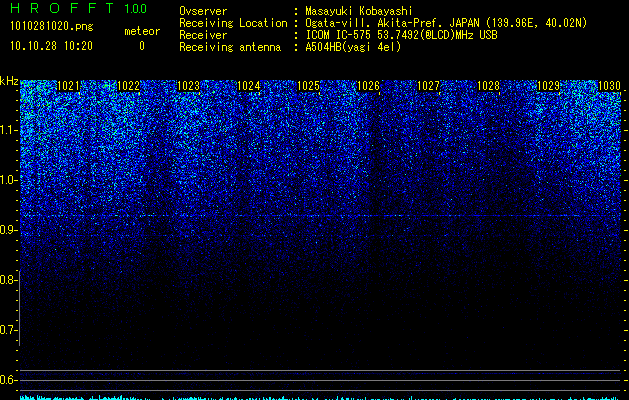Screen dimensions: 629x400
Task: Click the 1026 time marker
Action: pyautogui.click(x=368, y=86)
